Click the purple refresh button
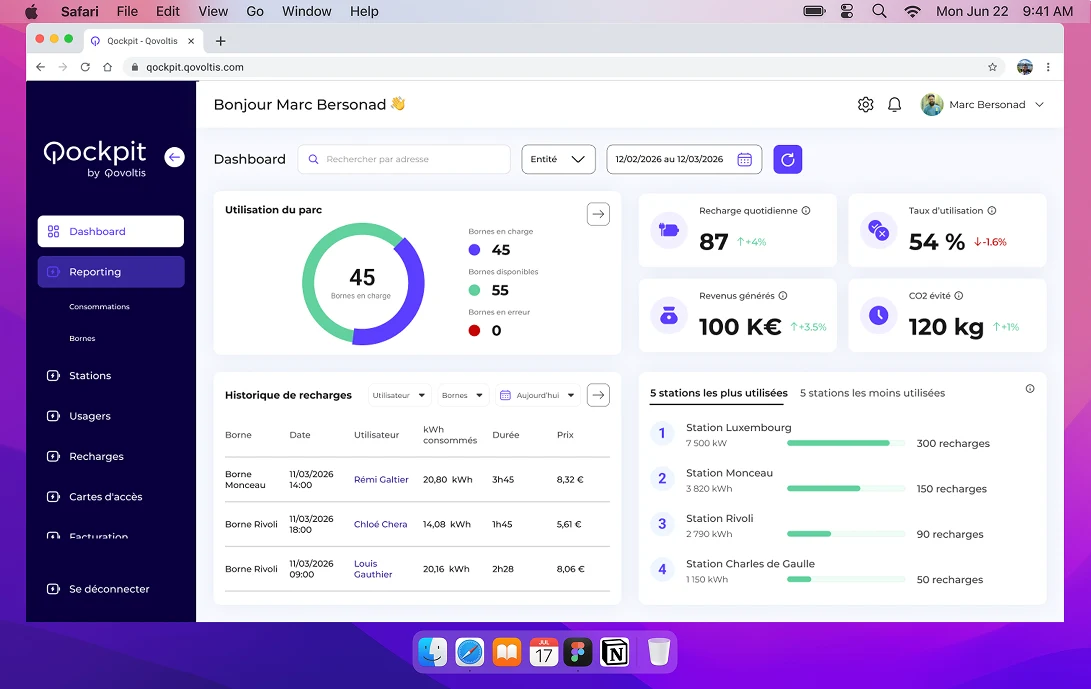Viewport: 1091px width, 689px height. (788, 159)
